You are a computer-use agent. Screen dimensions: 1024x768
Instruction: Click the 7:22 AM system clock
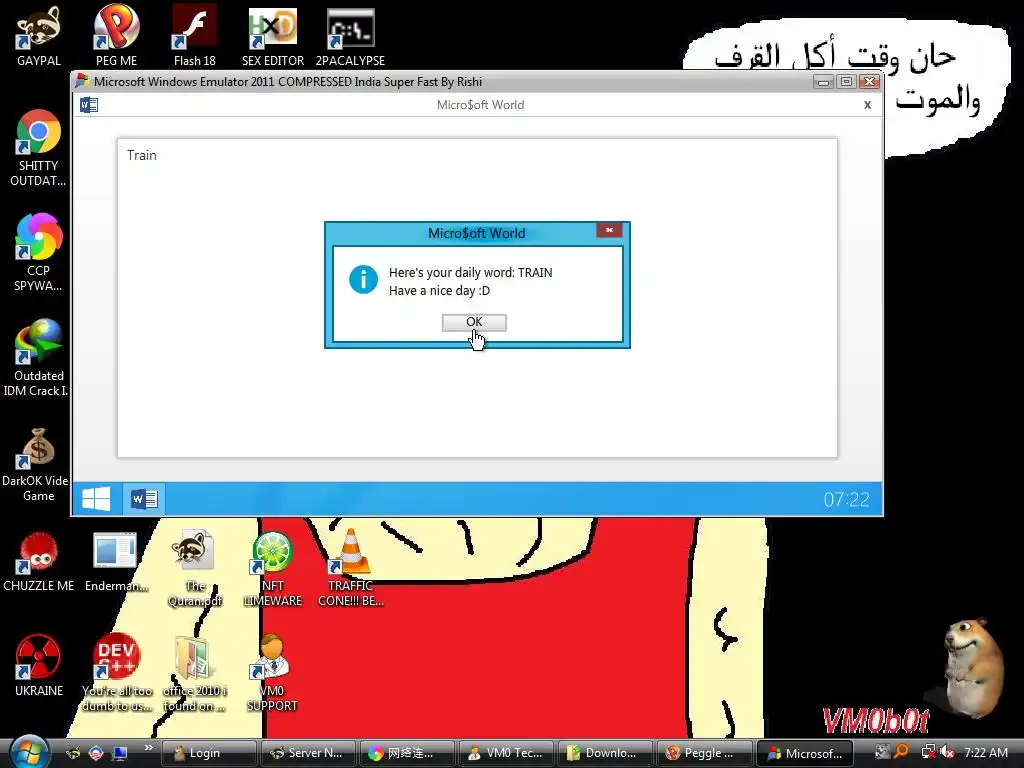pos(986,752)
